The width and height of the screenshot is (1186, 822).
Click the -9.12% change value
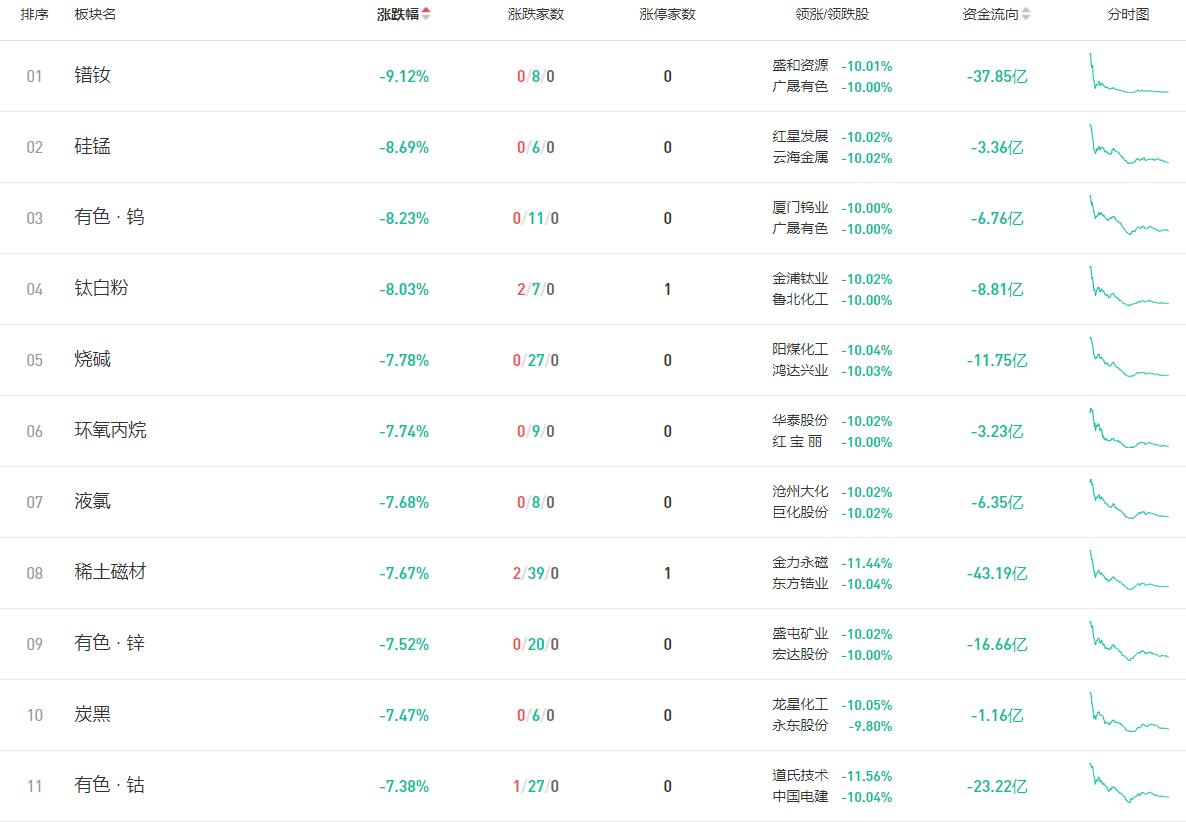pyautogui.click(x=404, y=76)
